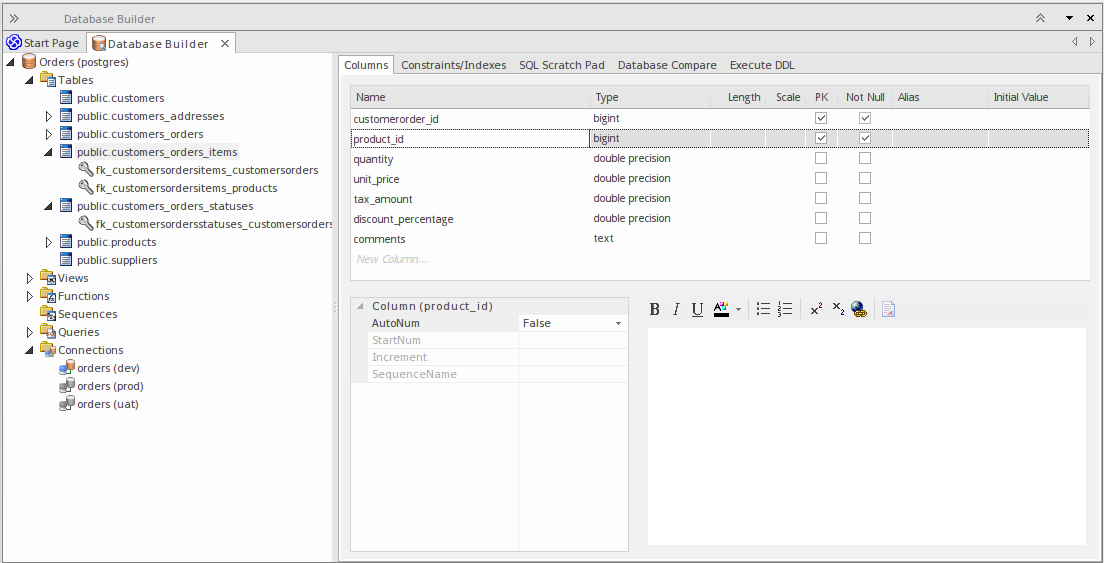1104x563 pixels.
Task: Expand public.customers_addresses table node
Action: pyautogui.click(x=48, y=116)
